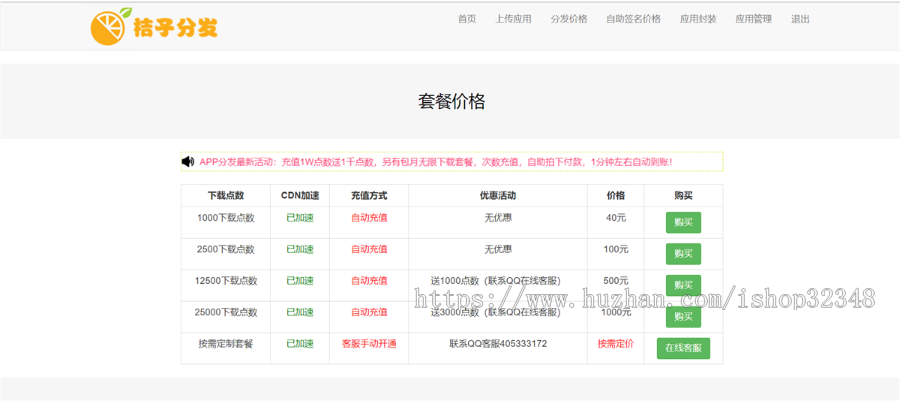This screenshot has width=900, height=401.
Task: Select the red 客服手动开通 text
Action: (x=369, y=344)
